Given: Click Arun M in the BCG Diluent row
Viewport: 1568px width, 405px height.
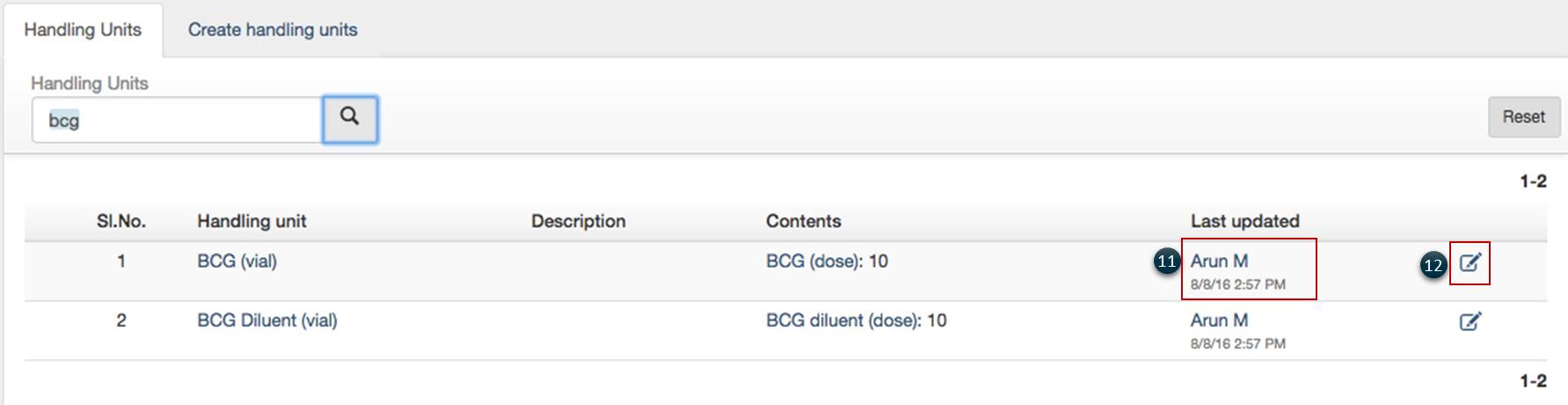Looking at the screenshot, I should [x=1219, y=320].
